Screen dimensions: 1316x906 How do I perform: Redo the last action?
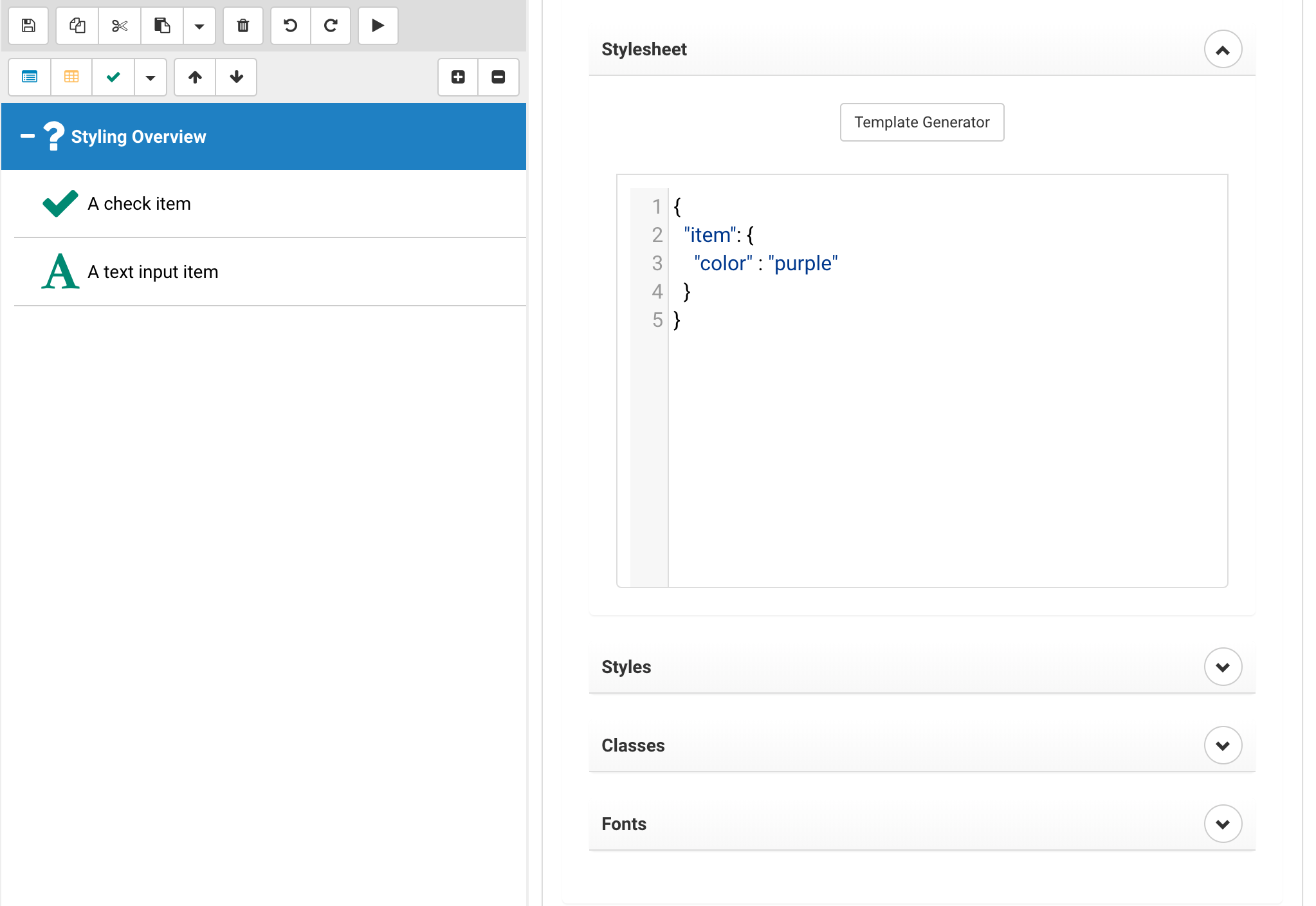(x=331, y=26)
